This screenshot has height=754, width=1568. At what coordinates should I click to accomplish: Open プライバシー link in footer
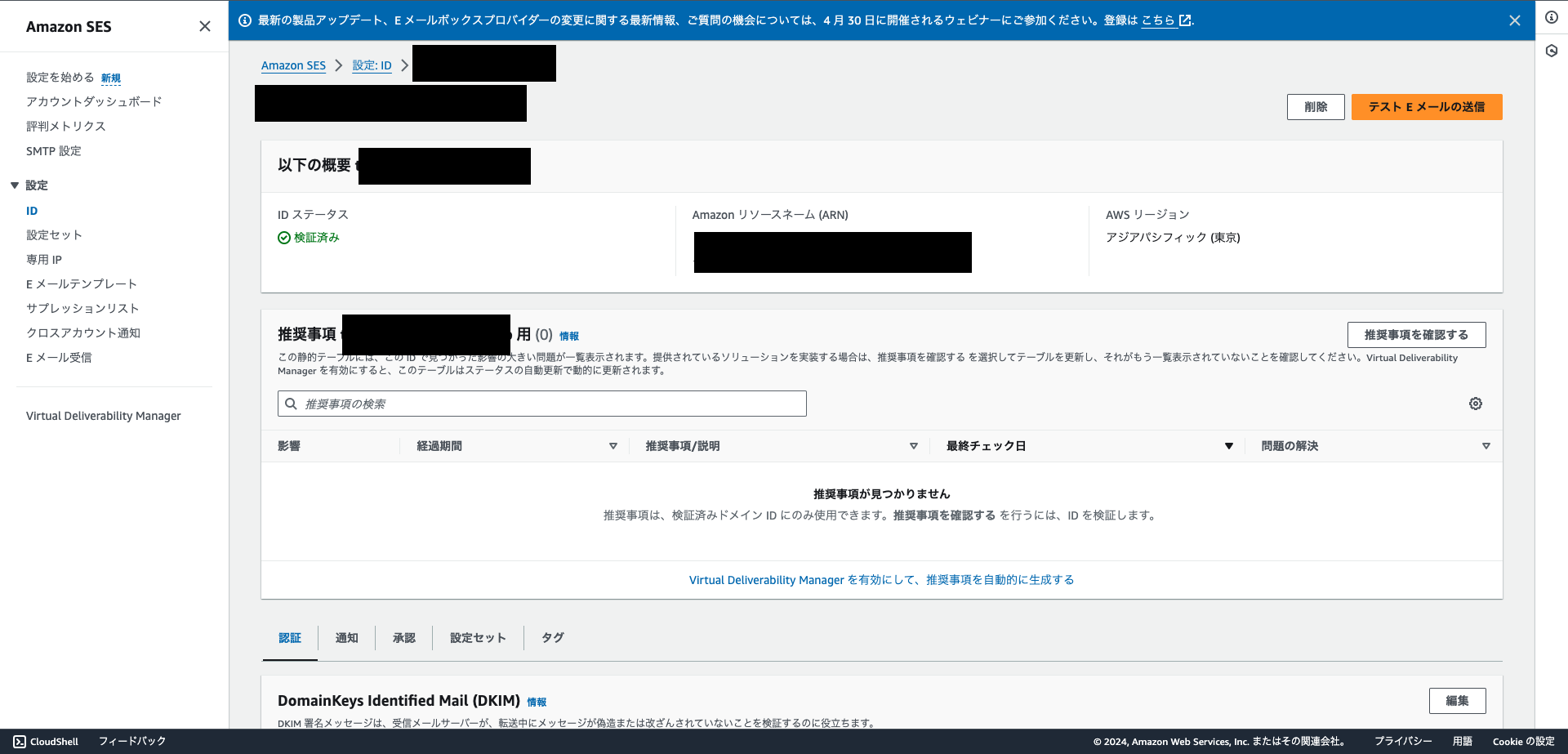[x=1403, y=742]
